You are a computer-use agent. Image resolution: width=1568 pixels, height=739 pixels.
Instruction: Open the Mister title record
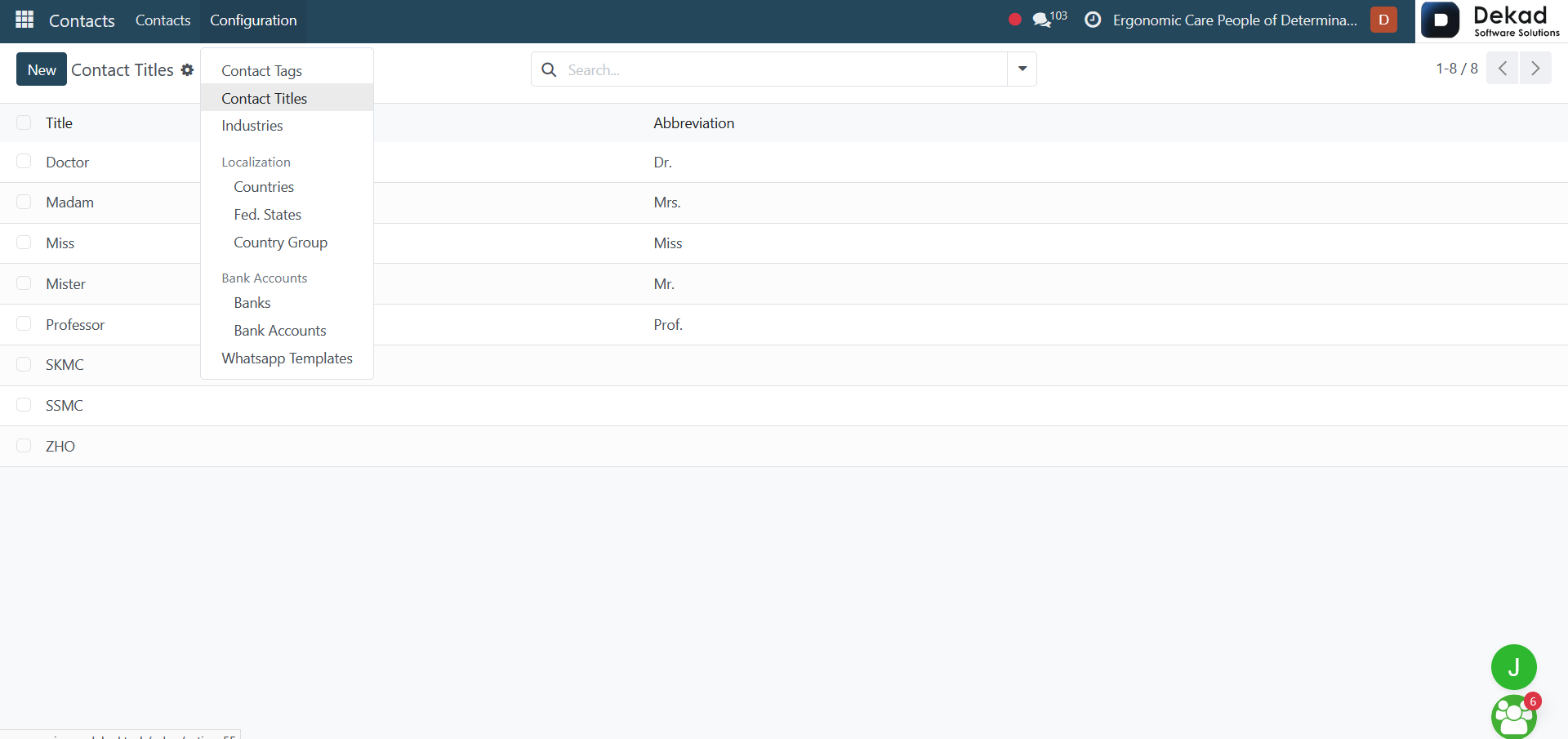point(65,283)
